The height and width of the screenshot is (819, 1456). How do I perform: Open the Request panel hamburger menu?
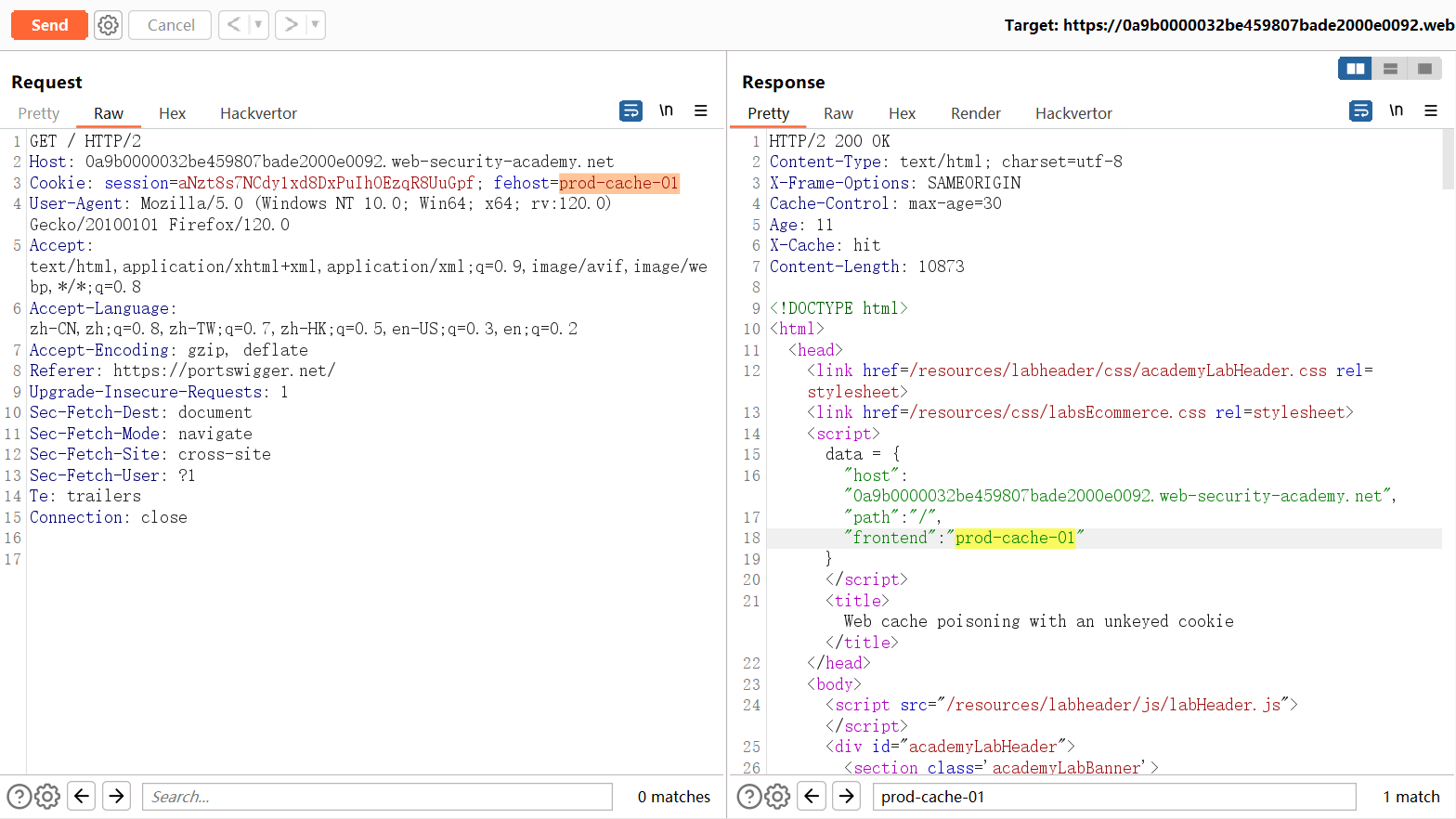[701, 110]
